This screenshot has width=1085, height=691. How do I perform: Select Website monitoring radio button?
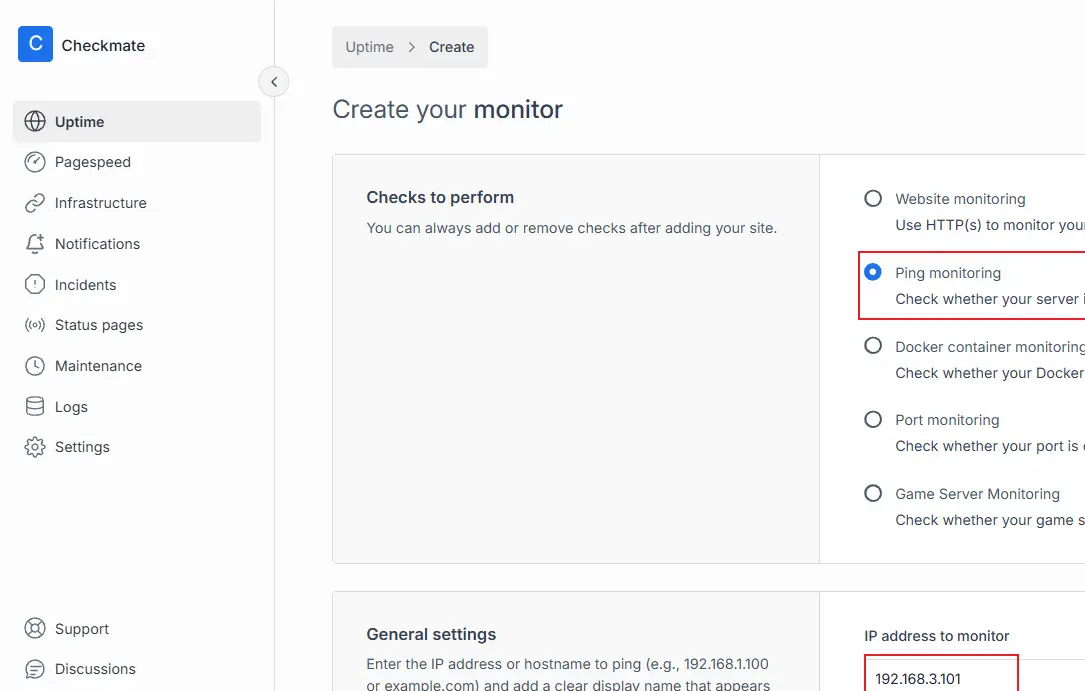[873, 199]
